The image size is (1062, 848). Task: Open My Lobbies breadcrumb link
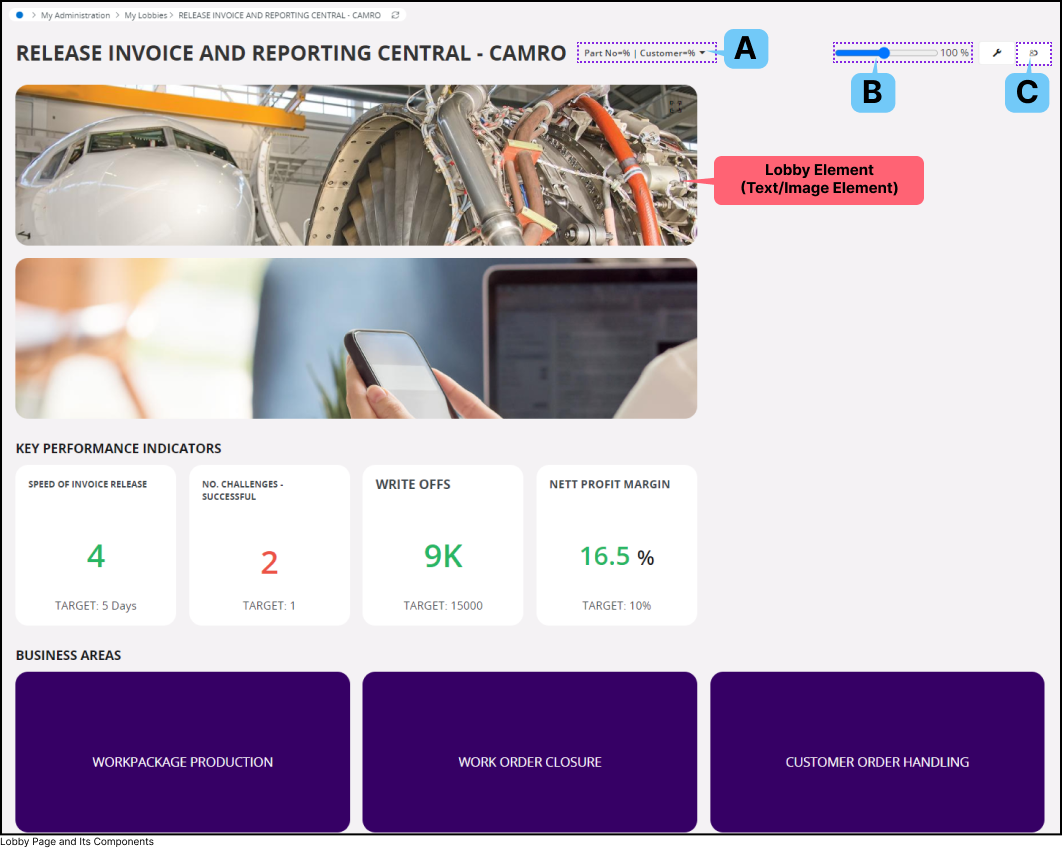[x=146, y=15]
